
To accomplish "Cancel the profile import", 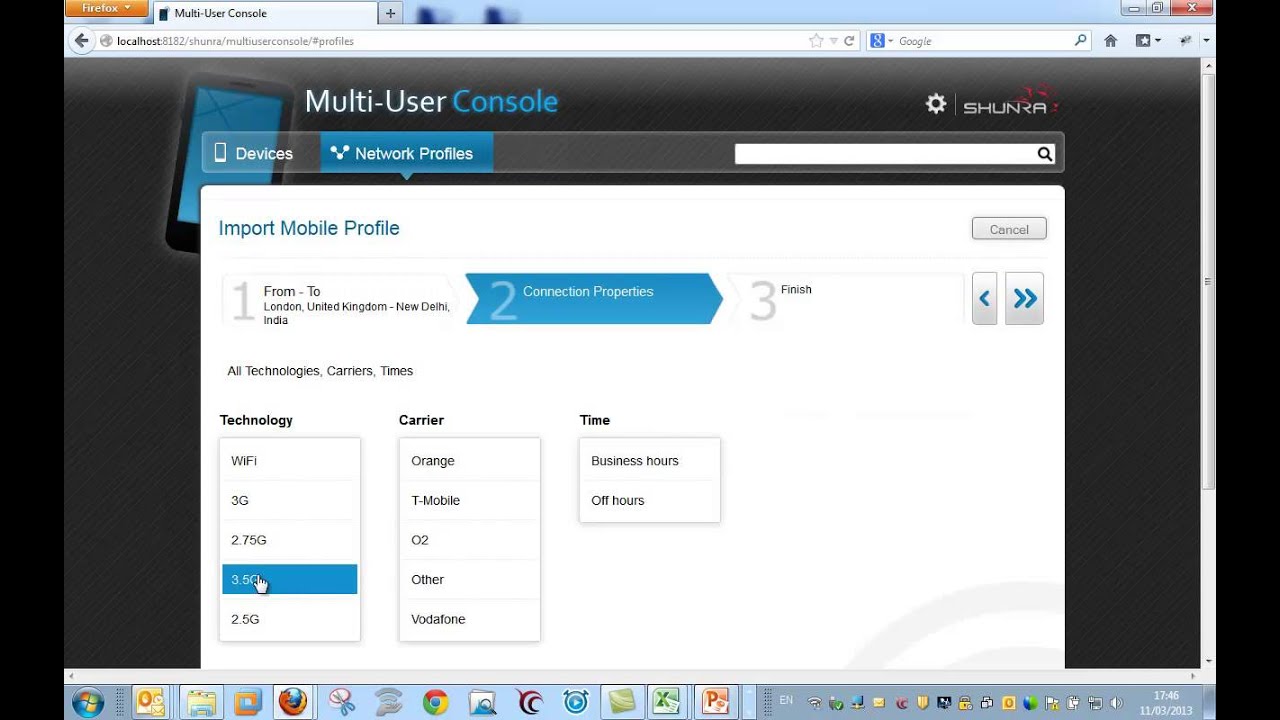I will point(1009,229).
